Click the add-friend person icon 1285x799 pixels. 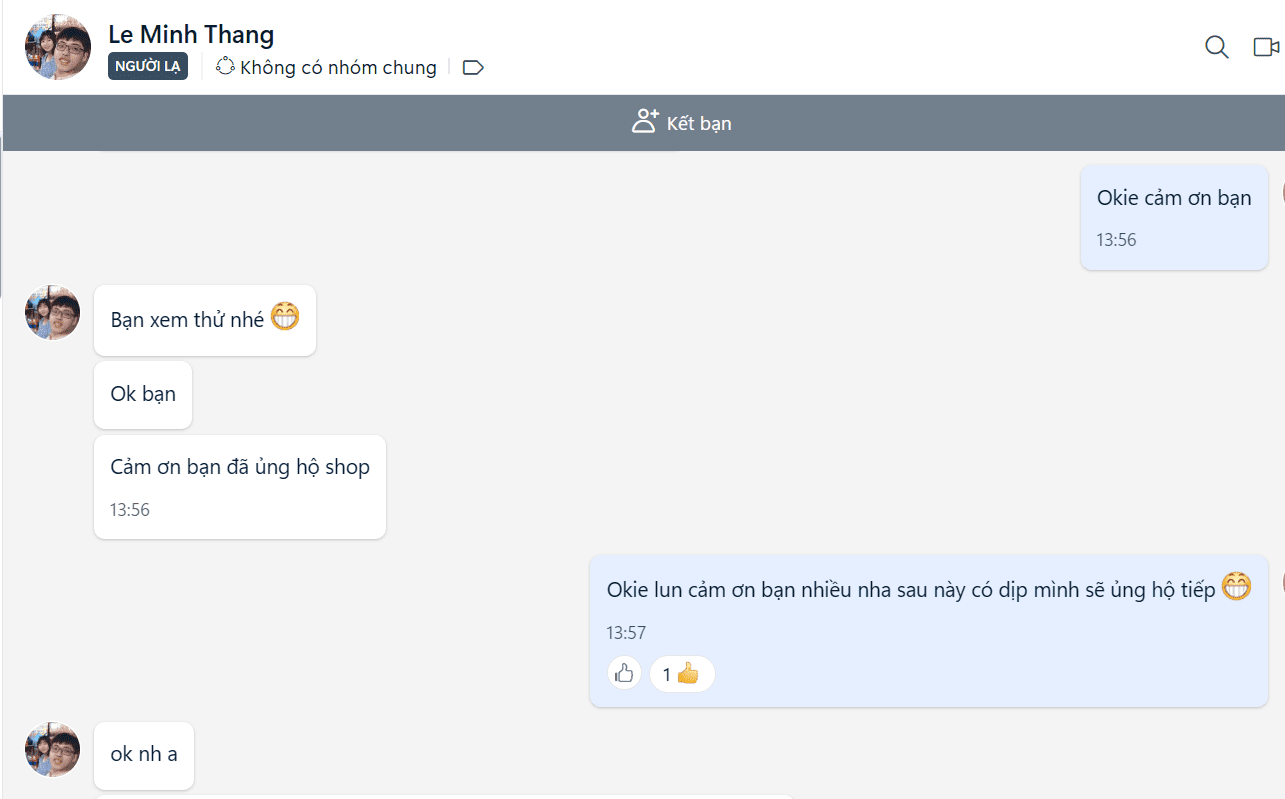point(645,122)
